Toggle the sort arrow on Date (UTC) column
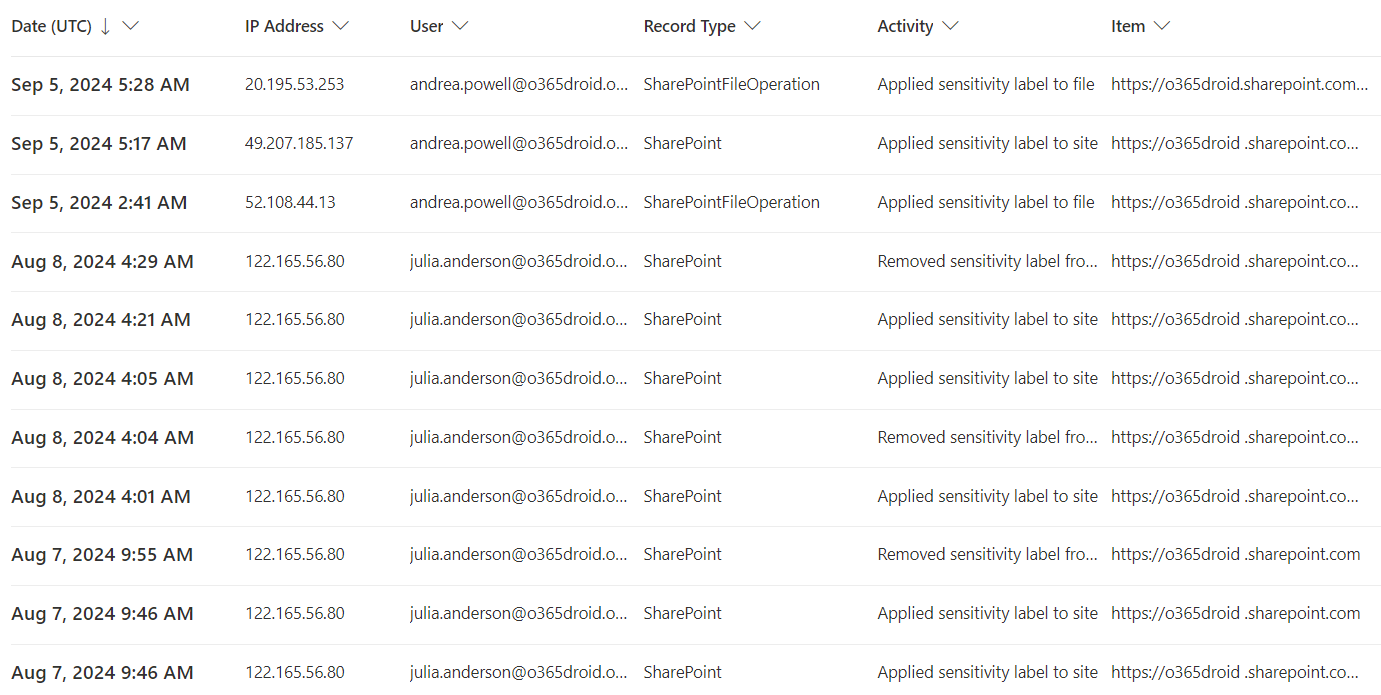This screenshot has width=1381, height=695. [104, 26]
